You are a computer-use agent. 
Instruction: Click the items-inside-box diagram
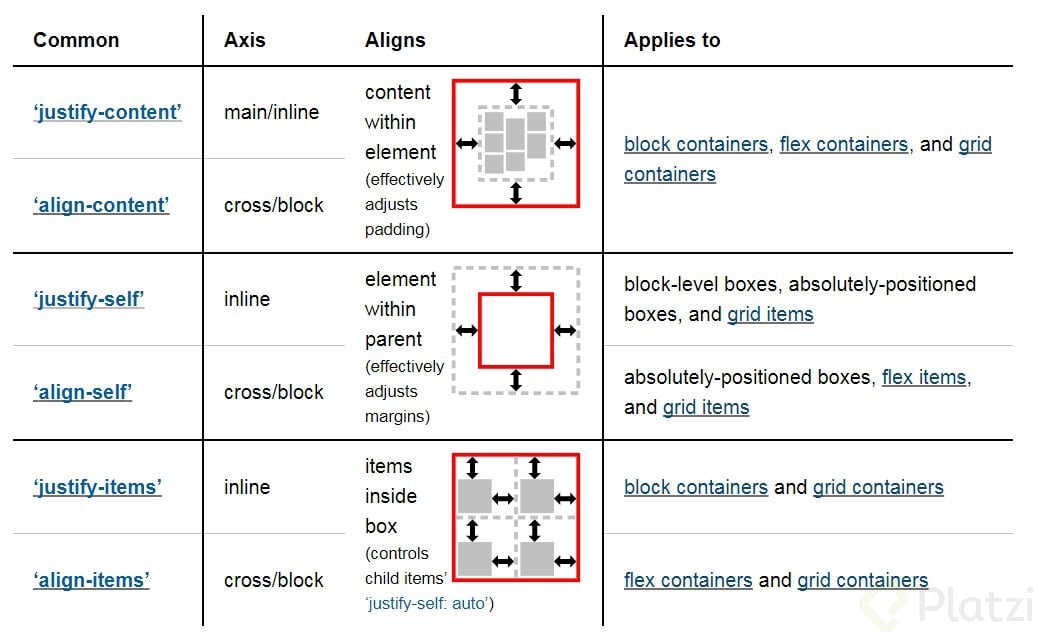coord(516,517)
